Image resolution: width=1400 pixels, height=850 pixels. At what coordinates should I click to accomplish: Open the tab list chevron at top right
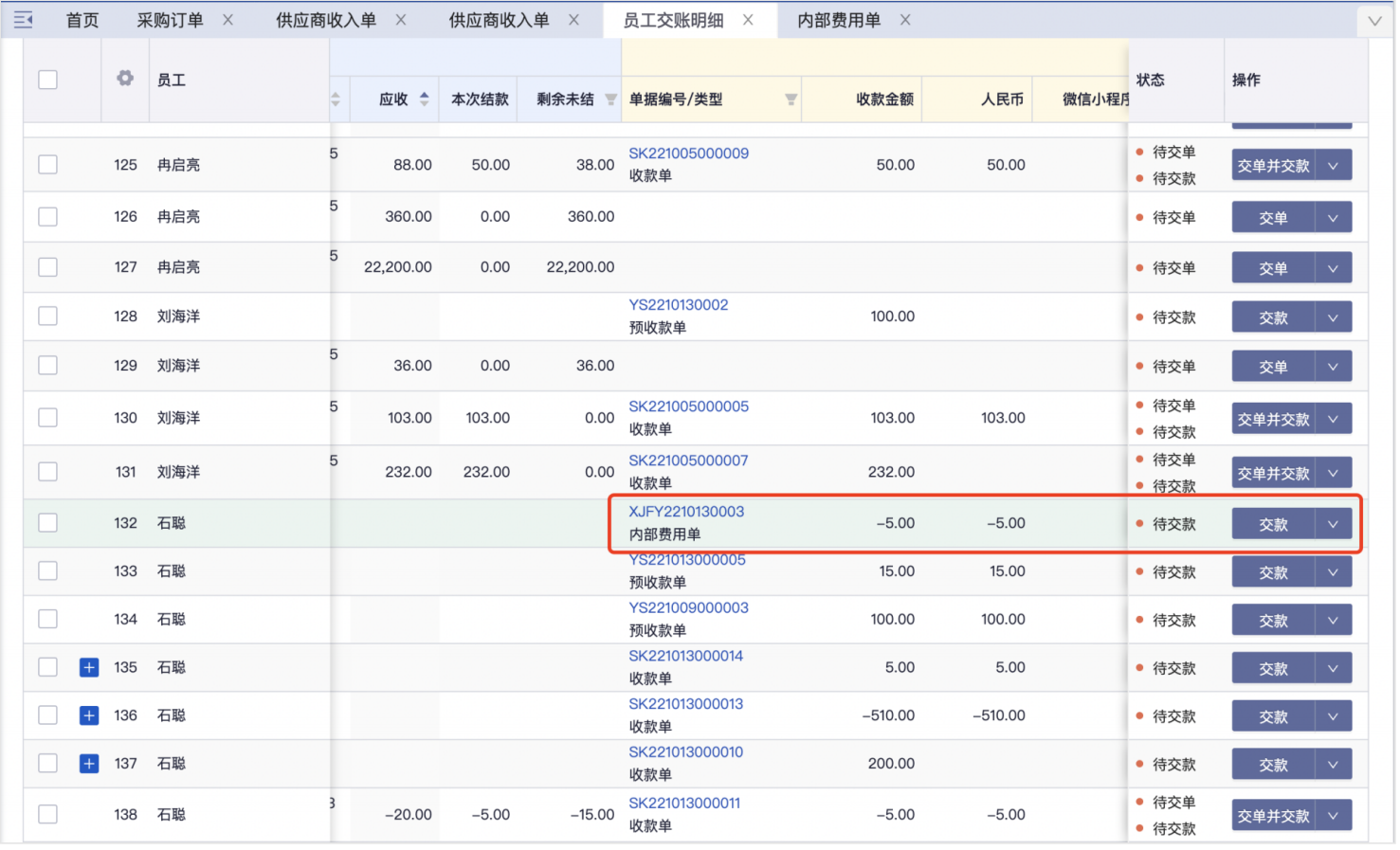1373,21
